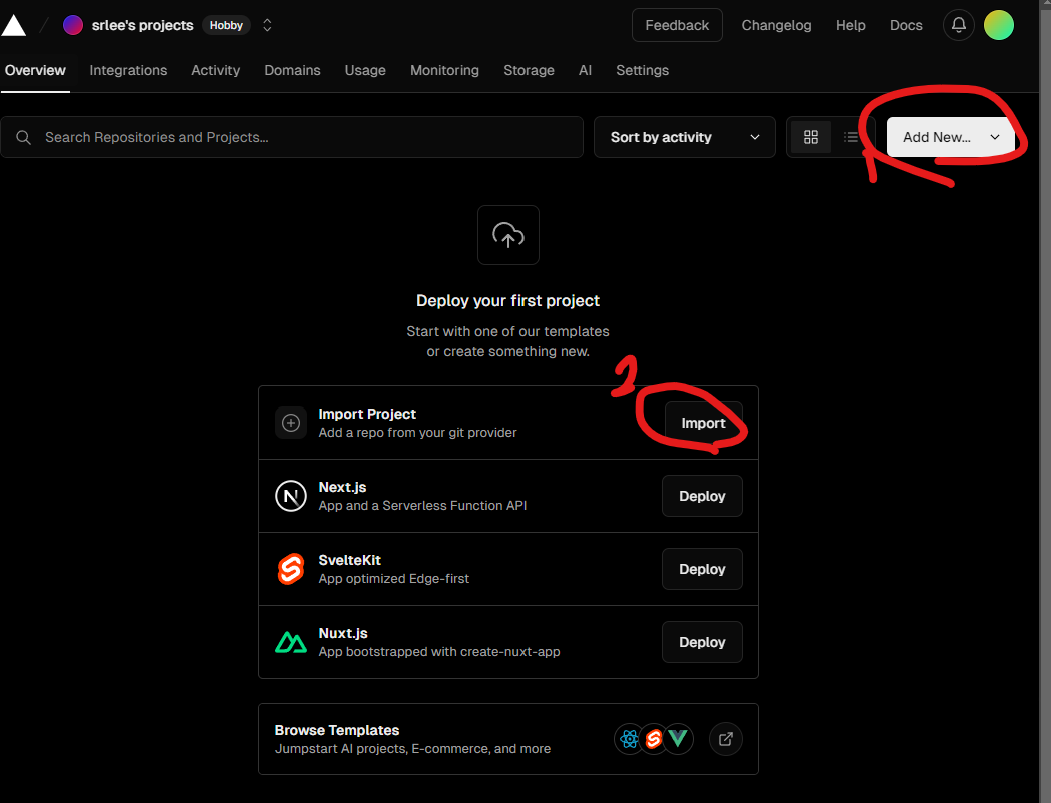Click the Svelte logo in Browse Templates
Screen dimensions: 1051x803
coord(654,739)
